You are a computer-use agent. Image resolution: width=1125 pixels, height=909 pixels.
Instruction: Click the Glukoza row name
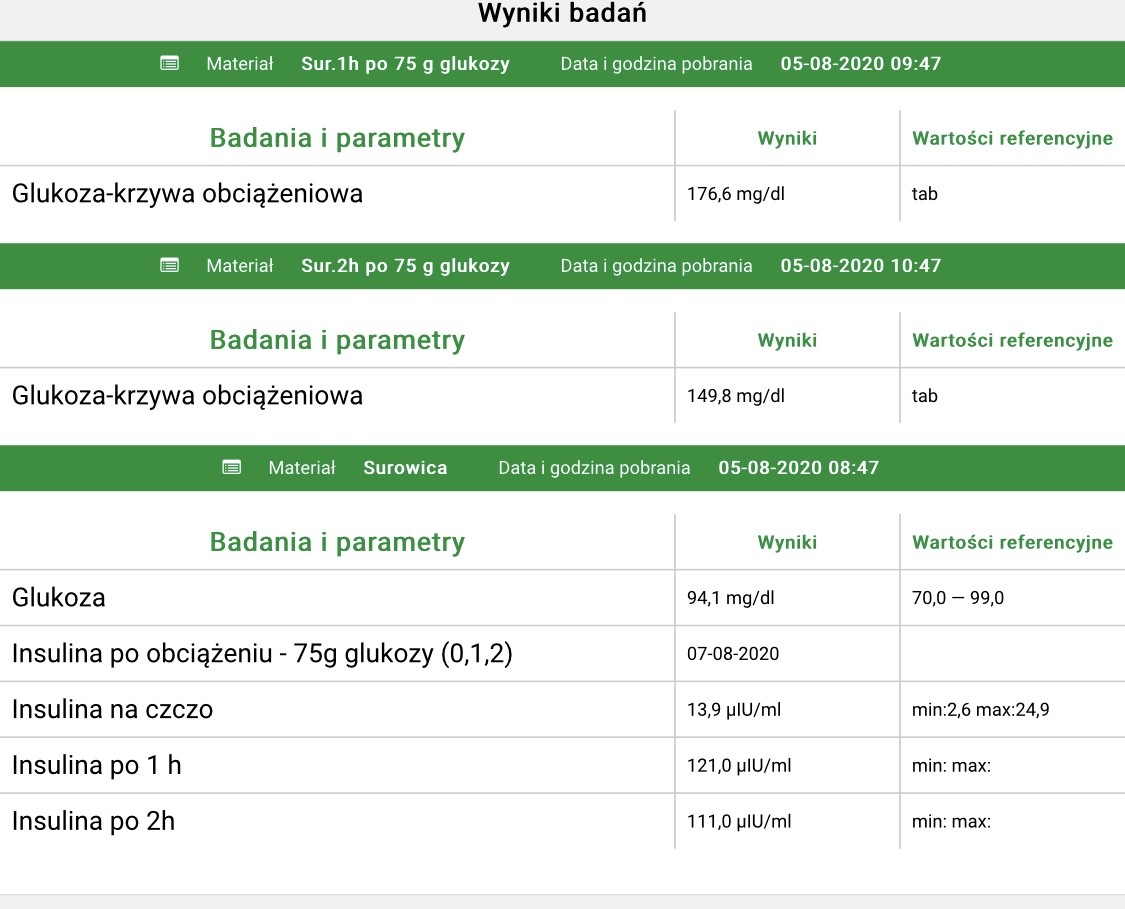click(59, 598)
